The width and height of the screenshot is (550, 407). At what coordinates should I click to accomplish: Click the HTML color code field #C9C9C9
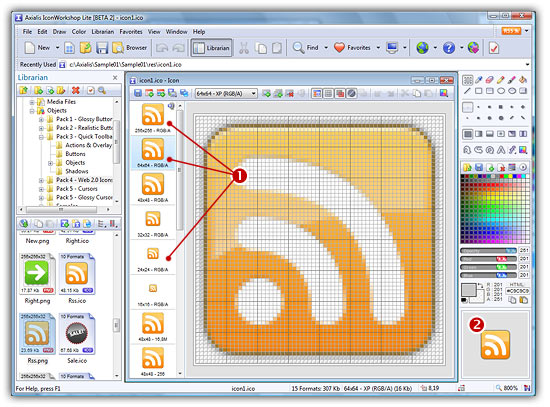[x=517, y=291]
